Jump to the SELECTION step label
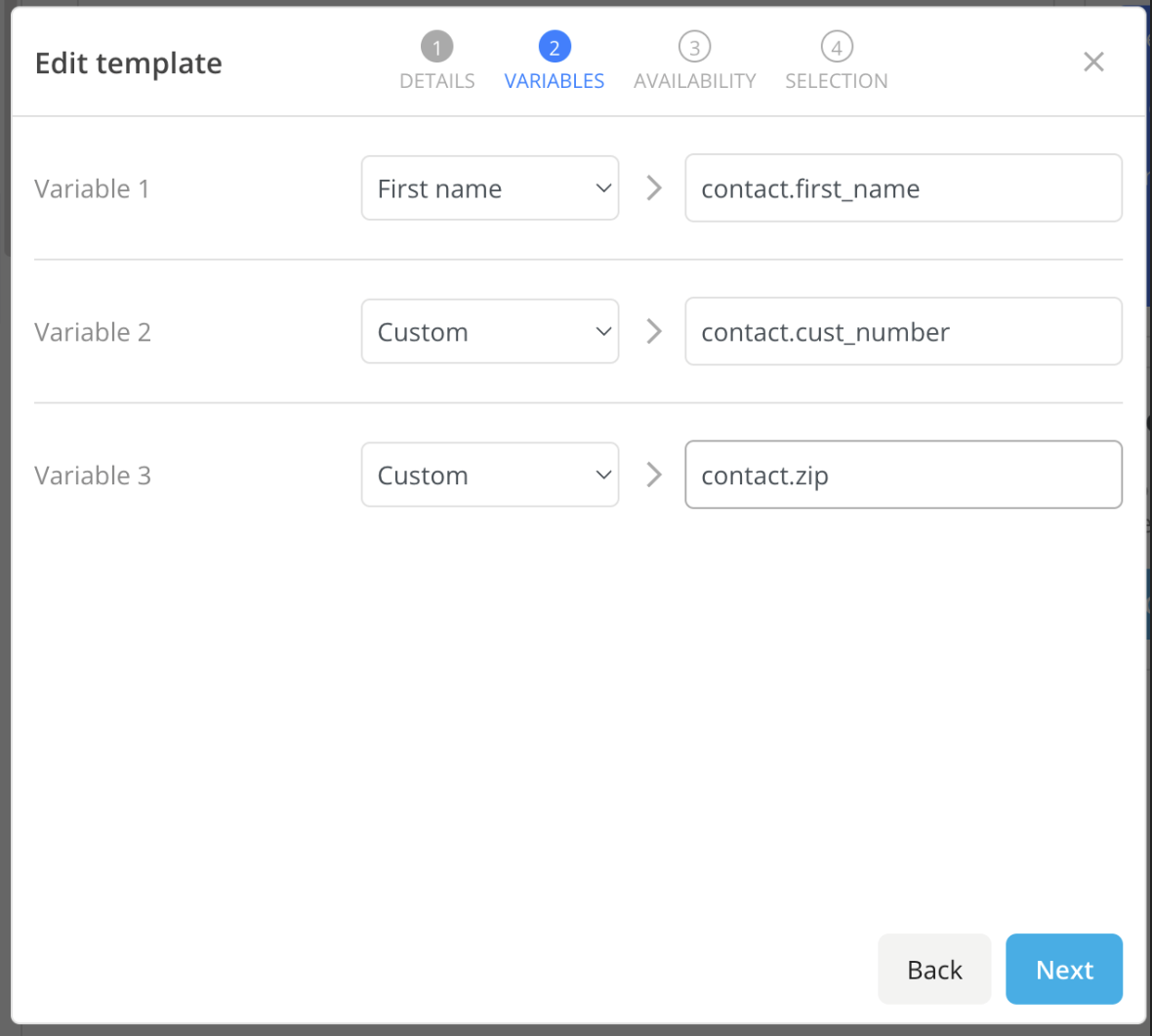Image resolution: width=1152 pixels, height=1036 pixels. (x=836, y=81)
